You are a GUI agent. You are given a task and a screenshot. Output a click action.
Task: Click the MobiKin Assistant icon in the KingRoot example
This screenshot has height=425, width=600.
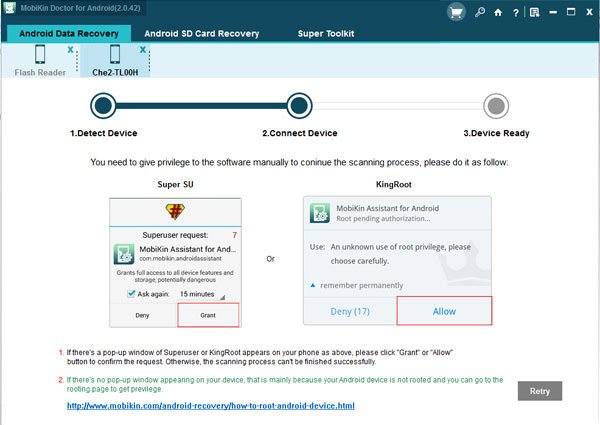(x=320, y=213)
